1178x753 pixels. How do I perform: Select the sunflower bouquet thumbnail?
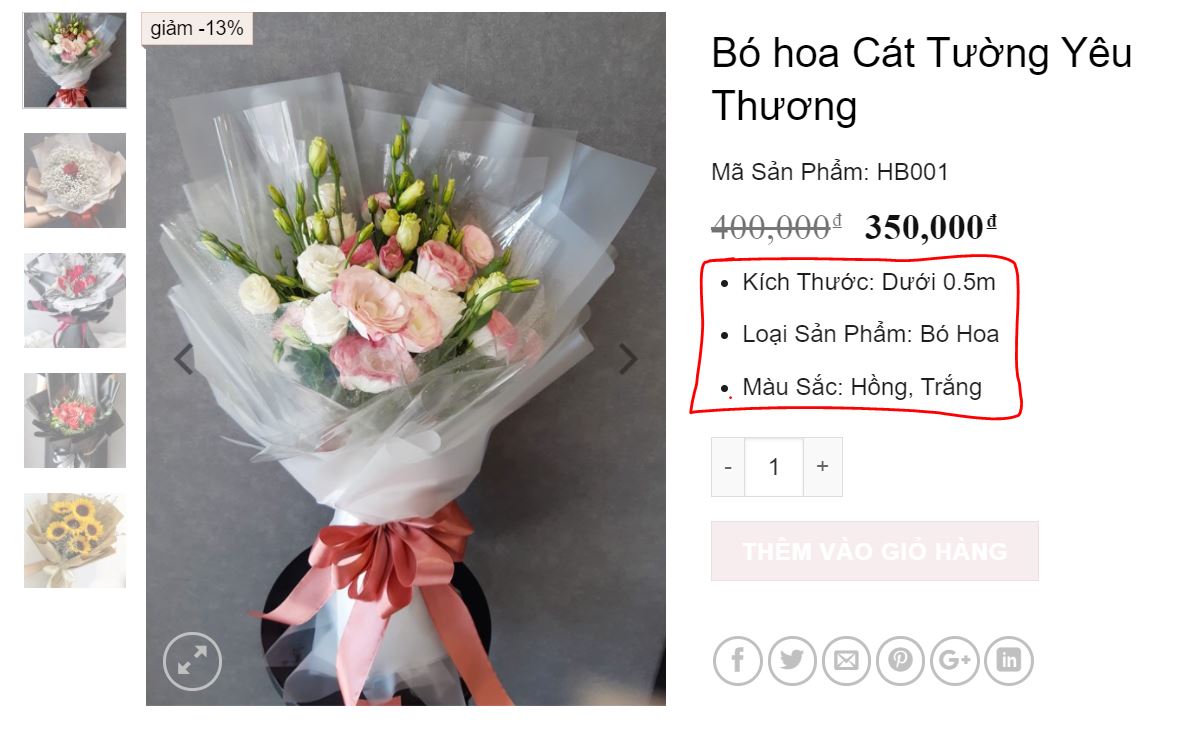click(74, 540)
